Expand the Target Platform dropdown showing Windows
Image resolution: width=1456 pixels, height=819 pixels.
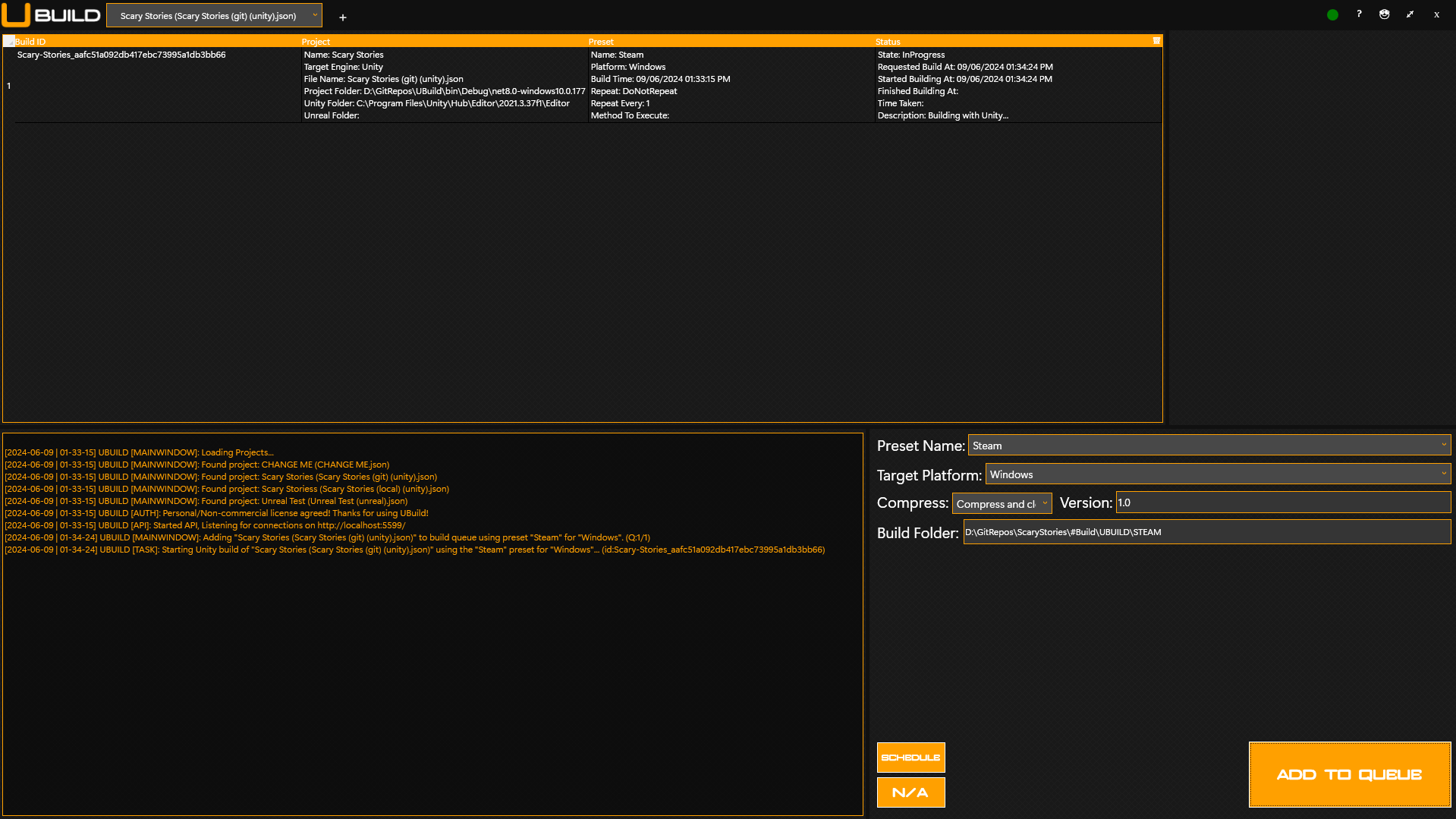point(1217,474)
